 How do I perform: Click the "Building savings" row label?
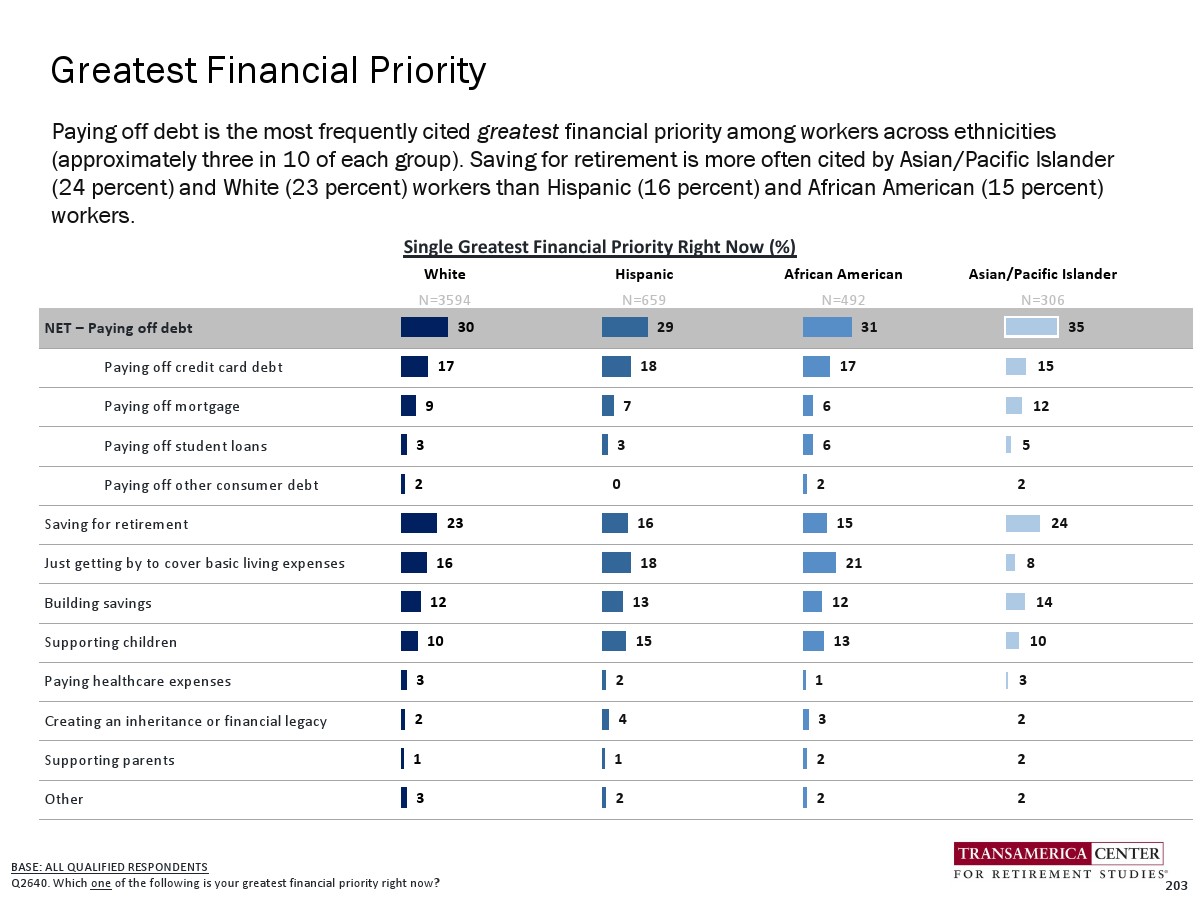[98, 603]
